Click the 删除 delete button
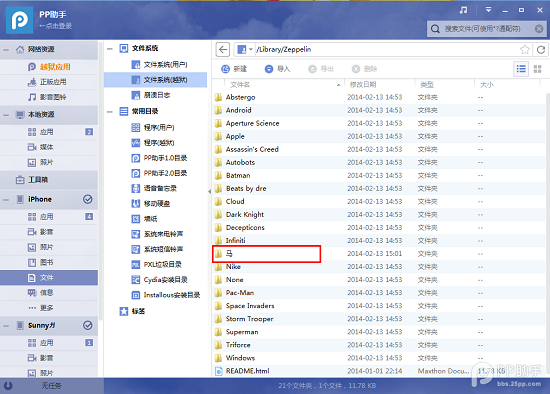Viewport: 550px width, 394px height. pyautogui.click(x=364, y=69)
